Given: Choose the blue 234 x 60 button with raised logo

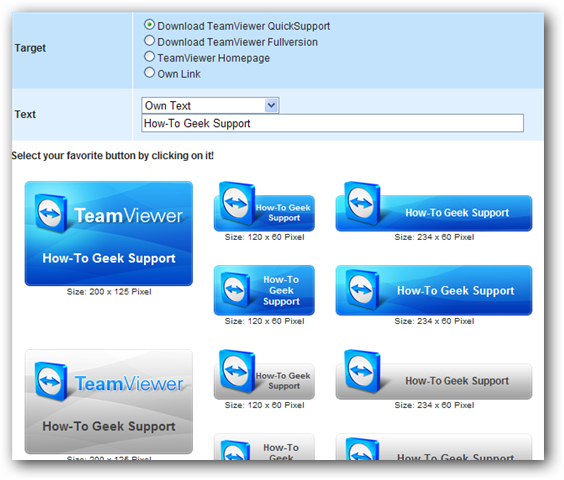Looking at the screenshot, I should pyautogui.click(x=434, y=207).
